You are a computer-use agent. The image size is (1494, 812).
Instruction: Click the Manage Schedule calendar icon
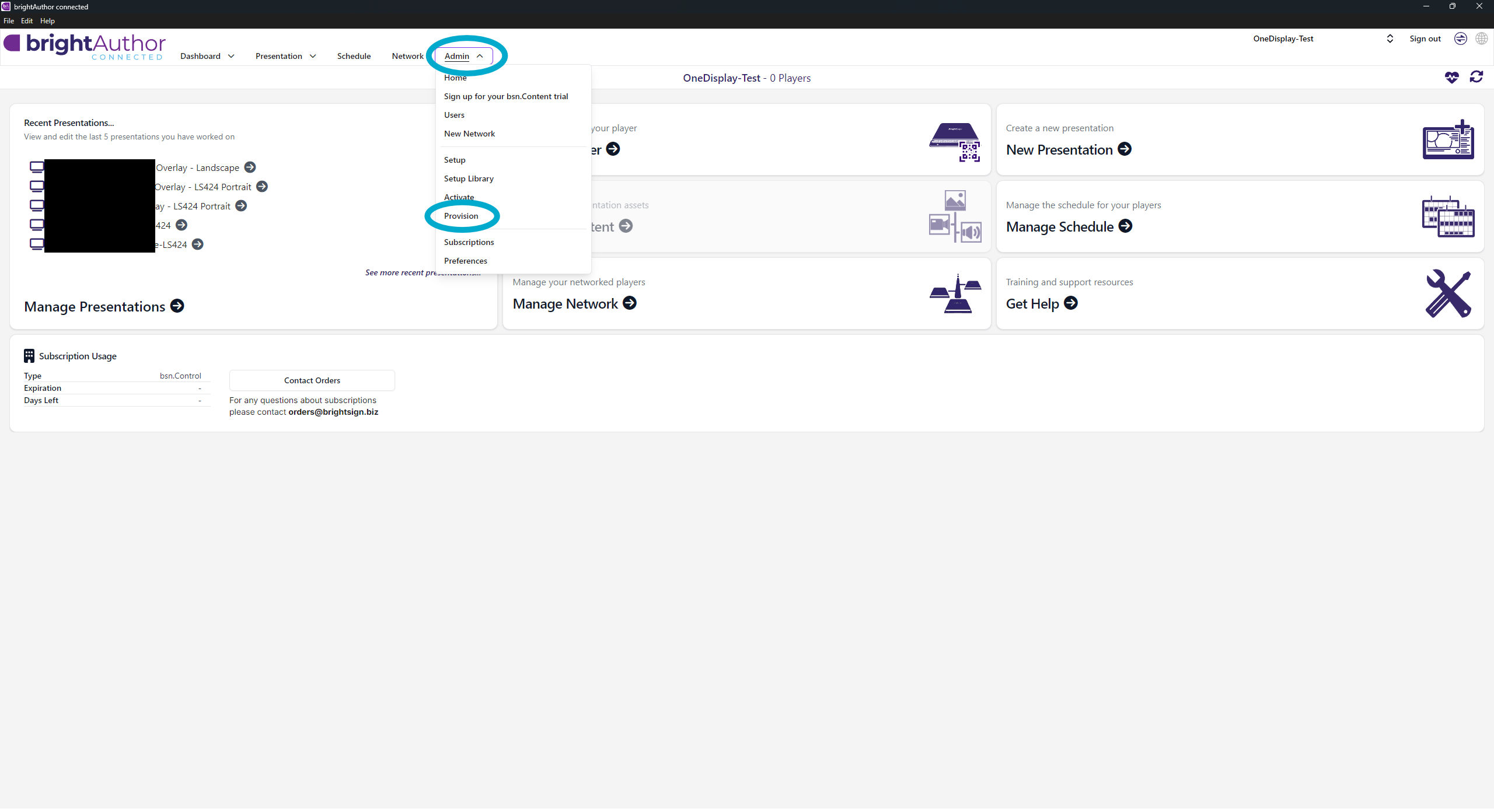[x=1447, y=217]
